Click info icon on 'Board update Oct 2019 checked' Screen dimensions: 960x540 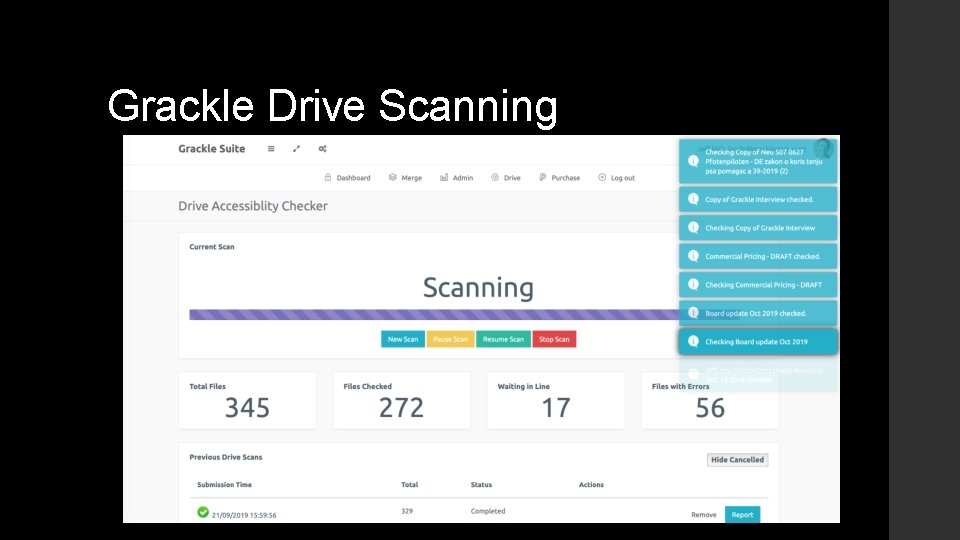693,313
